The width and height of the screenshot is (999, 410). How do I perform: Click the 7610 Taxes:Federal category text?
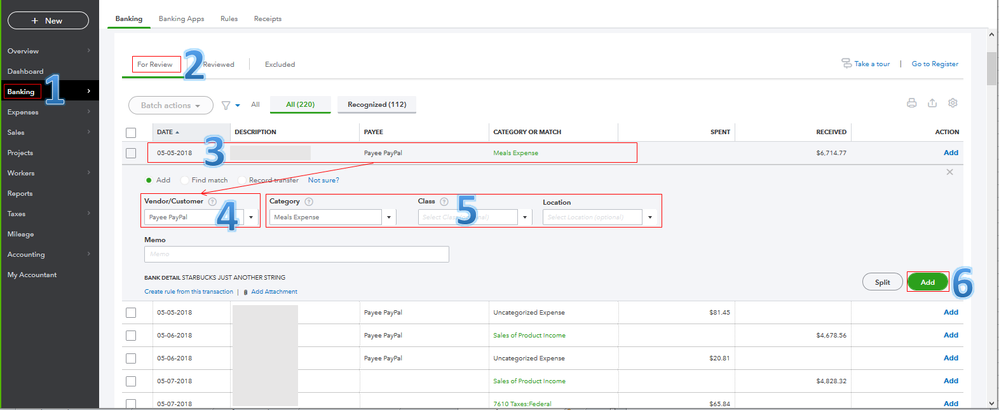[521, 404]
